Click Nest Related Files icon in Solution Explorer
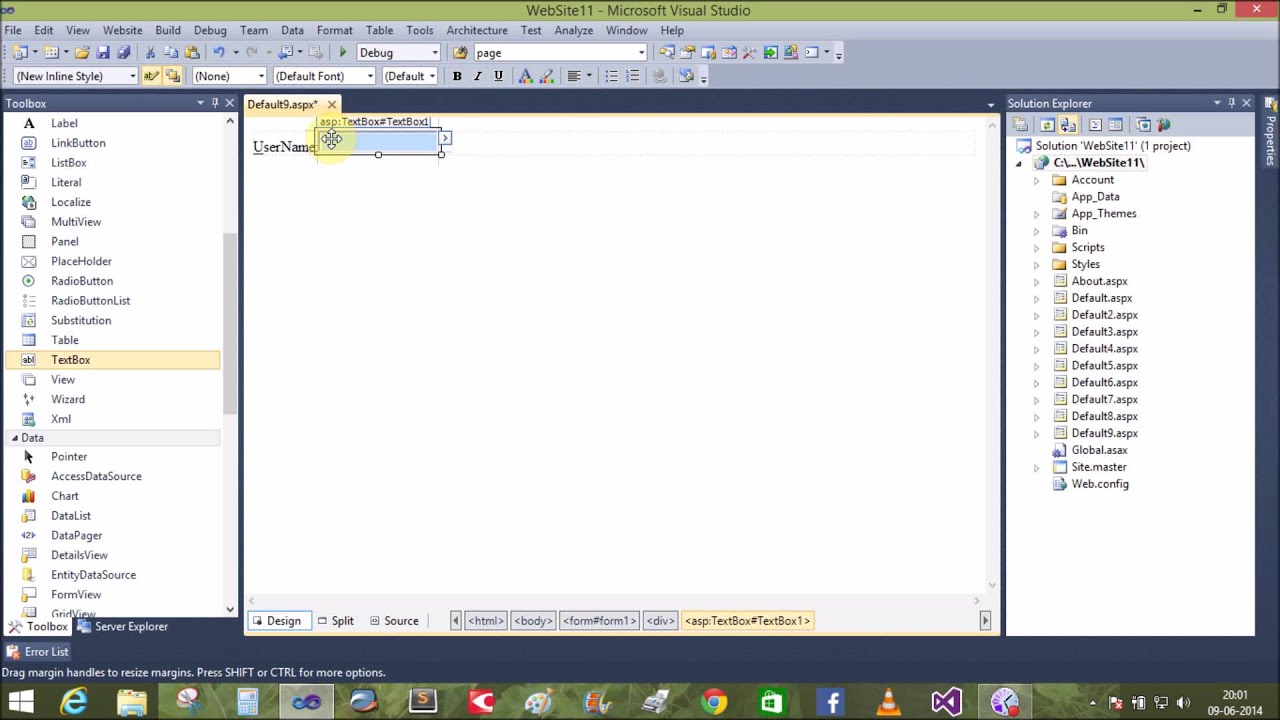The height and width of the screenshot is (720, 1280). coord(1068,125)
